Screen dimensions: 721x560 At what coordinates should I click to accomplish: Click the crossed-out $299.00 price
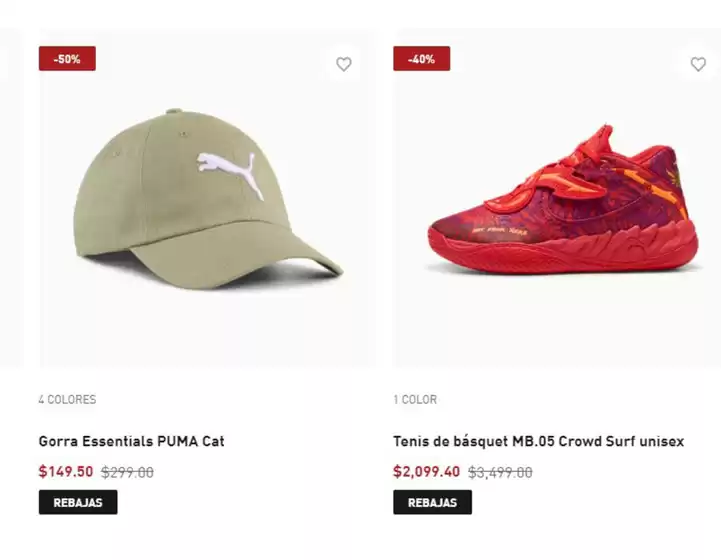(127, 472)
